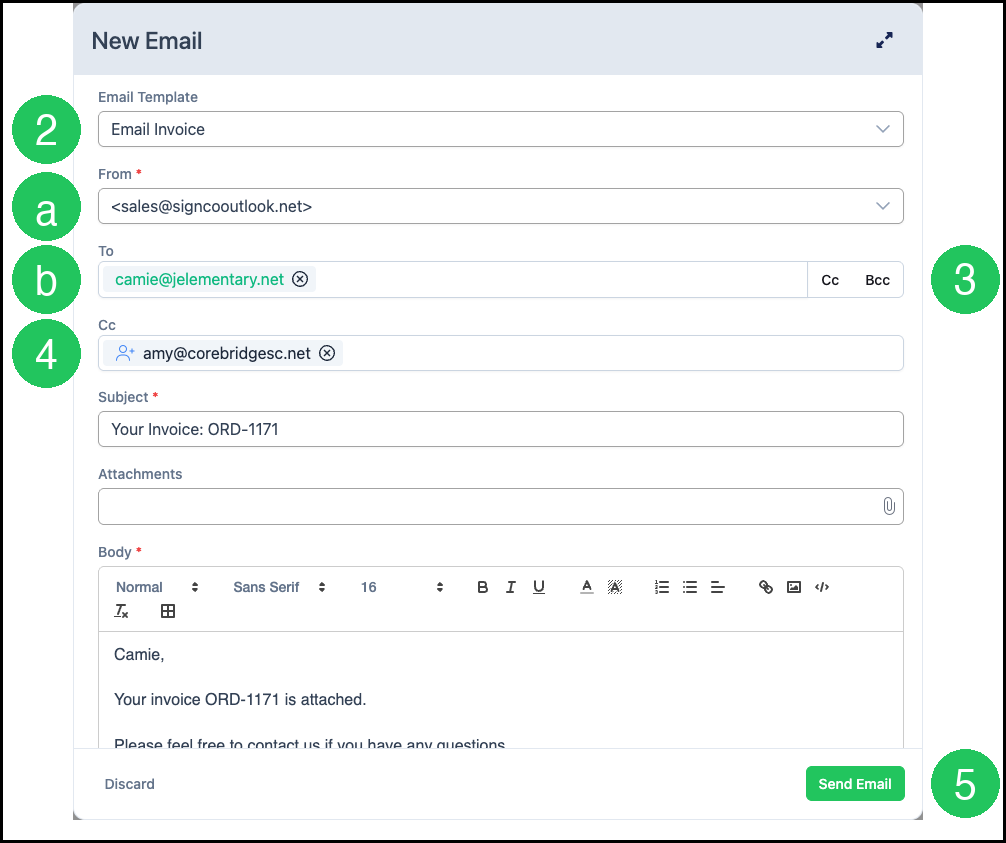
Task: Switch to HTML code view
Action: [822, 587]
